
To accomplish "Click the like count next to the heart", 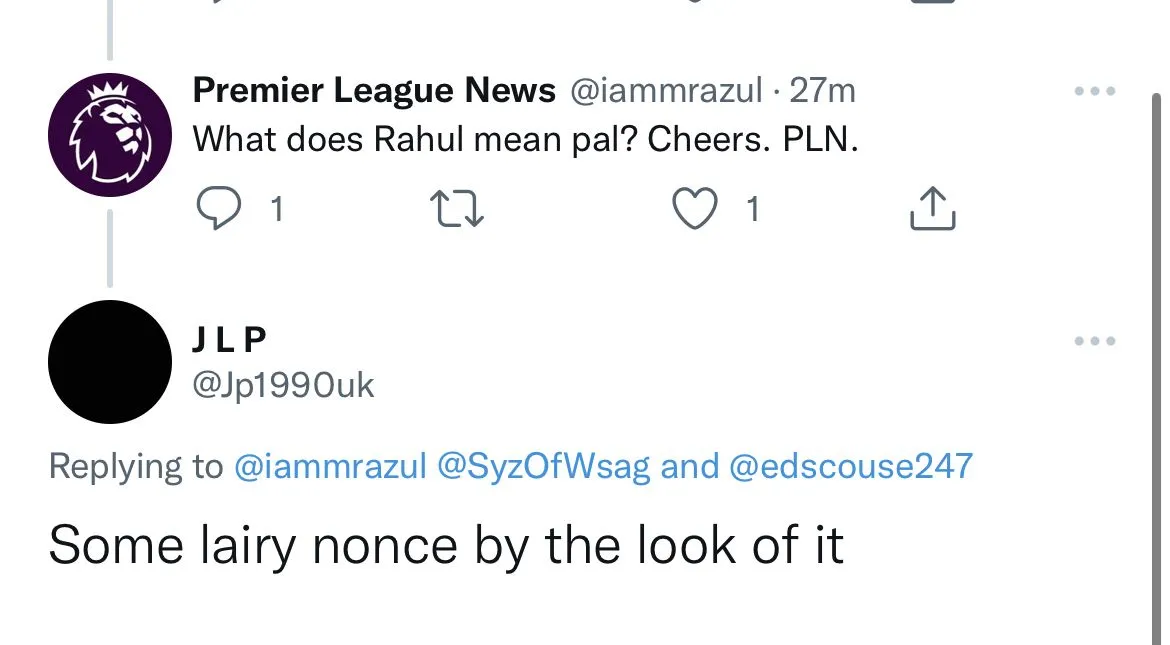I will tap(753, 209).
